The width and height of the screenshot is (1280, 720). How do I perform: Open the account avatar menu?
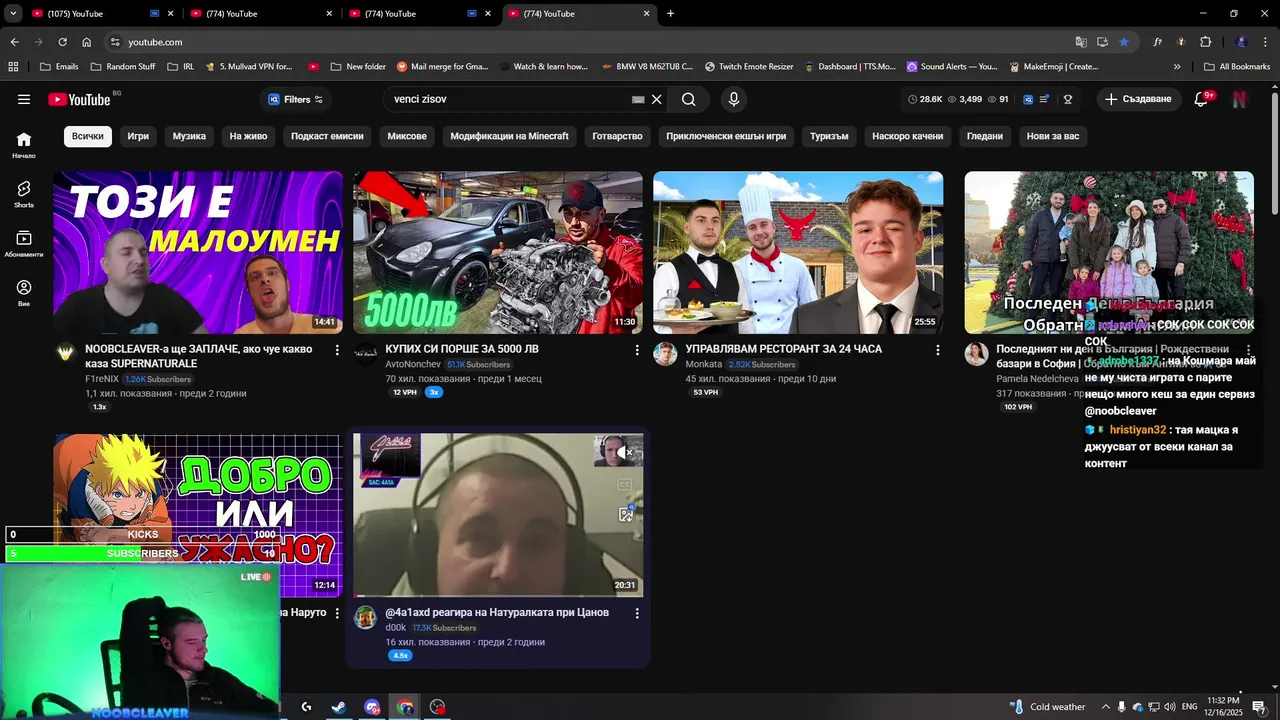point(1239,99)
